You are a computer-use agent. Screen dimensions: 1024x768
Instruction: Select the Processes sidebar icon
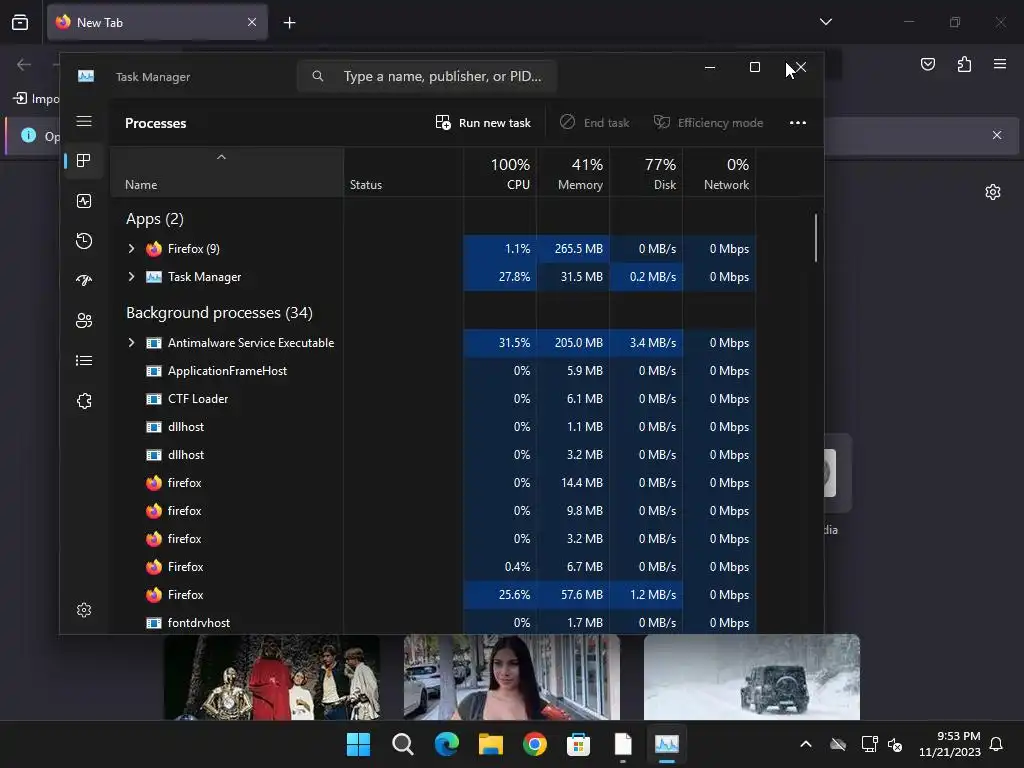click(84, 161)
